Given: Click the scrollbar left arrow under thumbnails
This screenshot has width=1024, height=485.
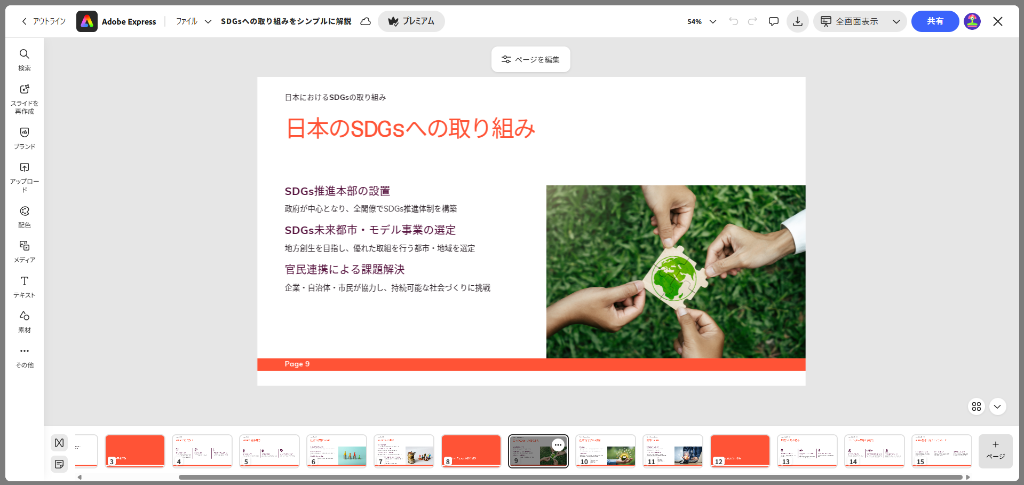Looking at the screenshot, I should 80,477.
